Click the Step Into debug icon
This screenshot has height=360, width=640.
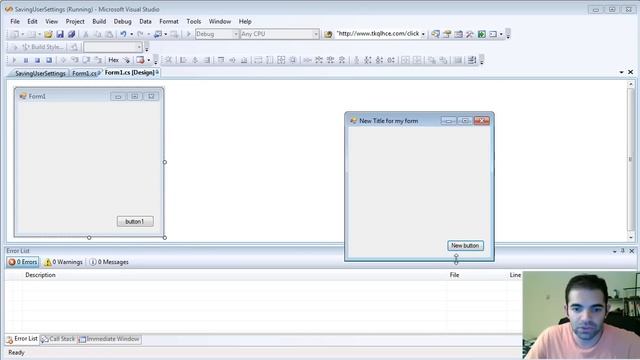[75, 60]
